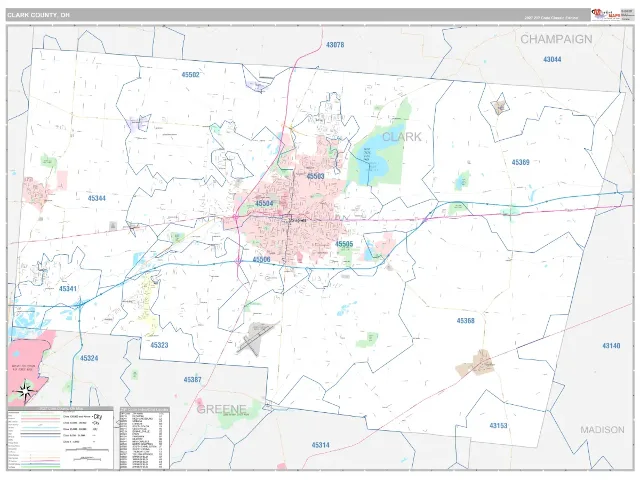Viewport: 640px width, 480px height.
Task: Click the "MADISON" county label
Action: click(x=602, y=430)
